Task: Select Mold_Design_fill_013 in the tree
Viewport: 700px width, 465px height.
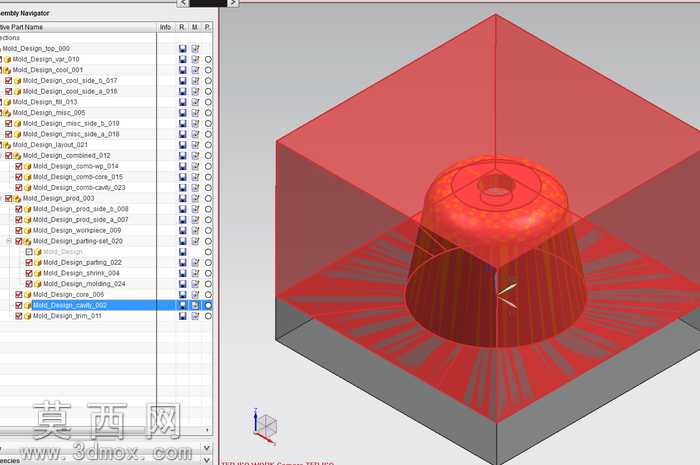Action: pyautogui.click(x=45, y=102)
